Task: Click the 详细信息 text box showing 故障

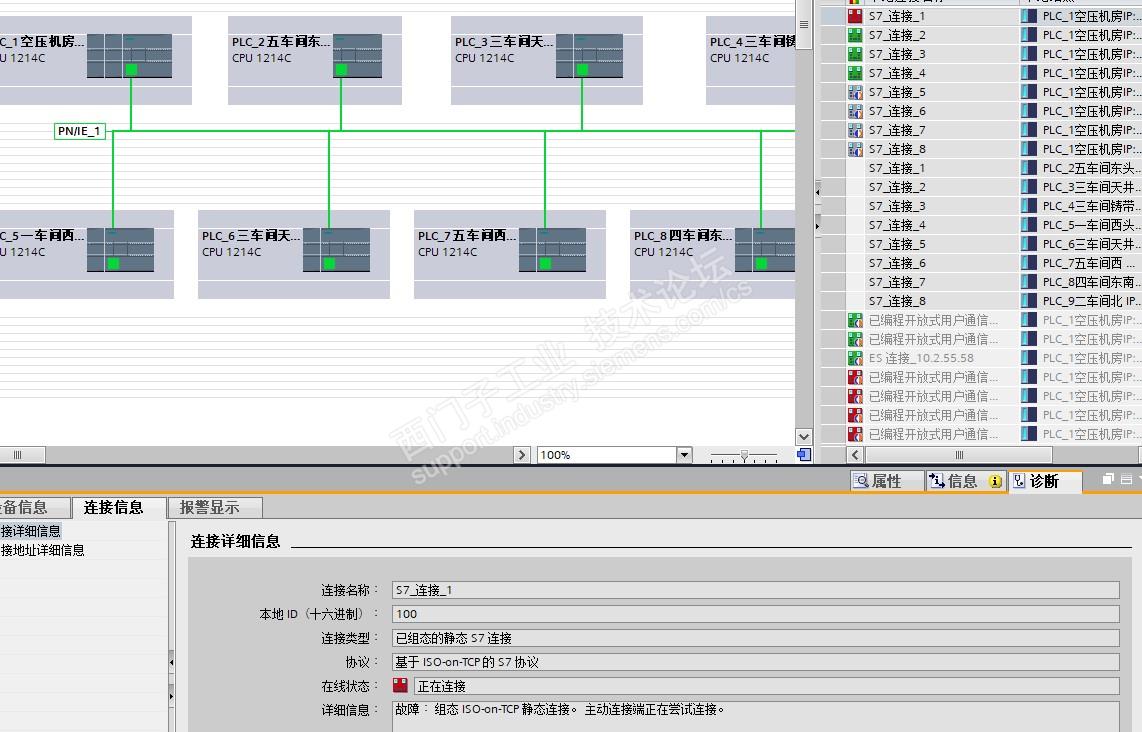Action: point(755,717)
